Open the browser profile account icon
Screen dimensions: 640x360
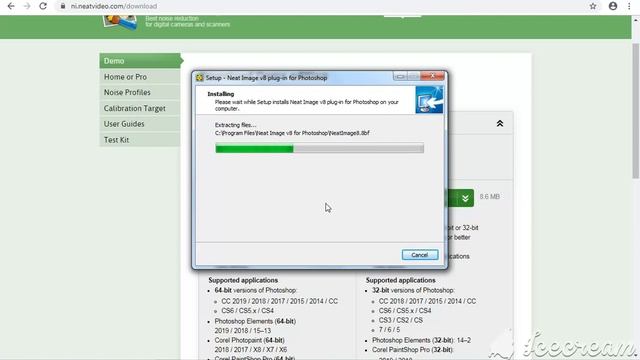point(613,6)
